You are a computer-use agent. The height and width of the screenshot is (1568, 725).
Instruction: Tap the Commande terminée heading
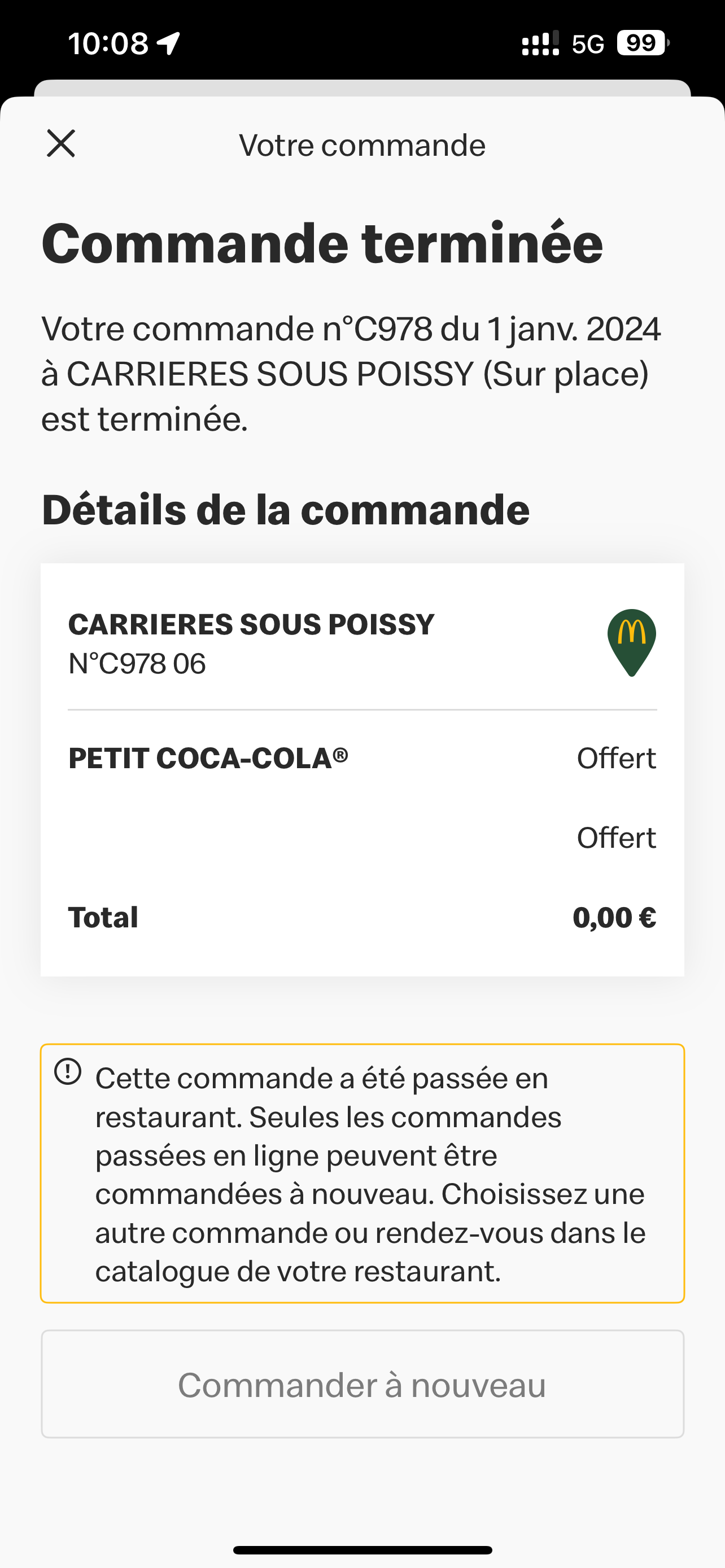tap(322, 243)
